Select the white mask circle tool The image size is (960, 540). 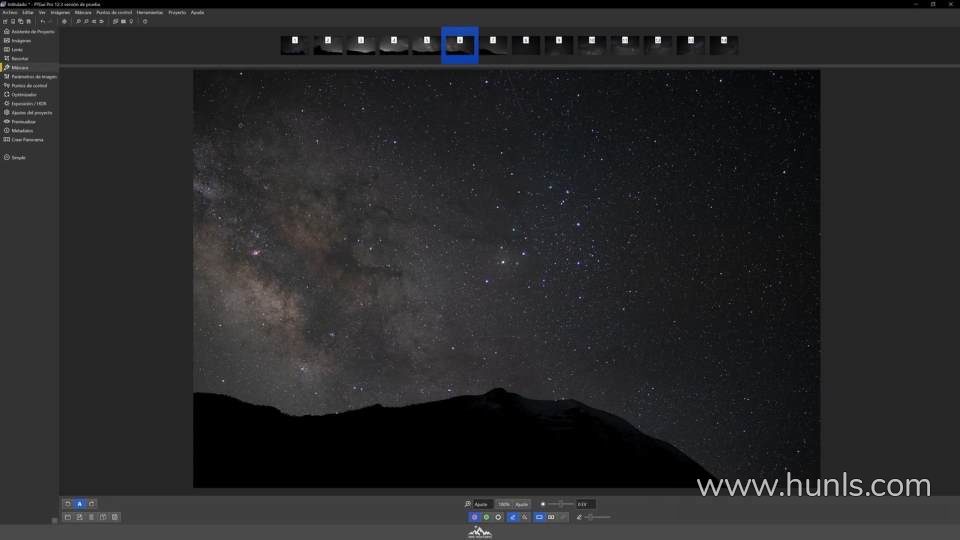pos(498,517)
